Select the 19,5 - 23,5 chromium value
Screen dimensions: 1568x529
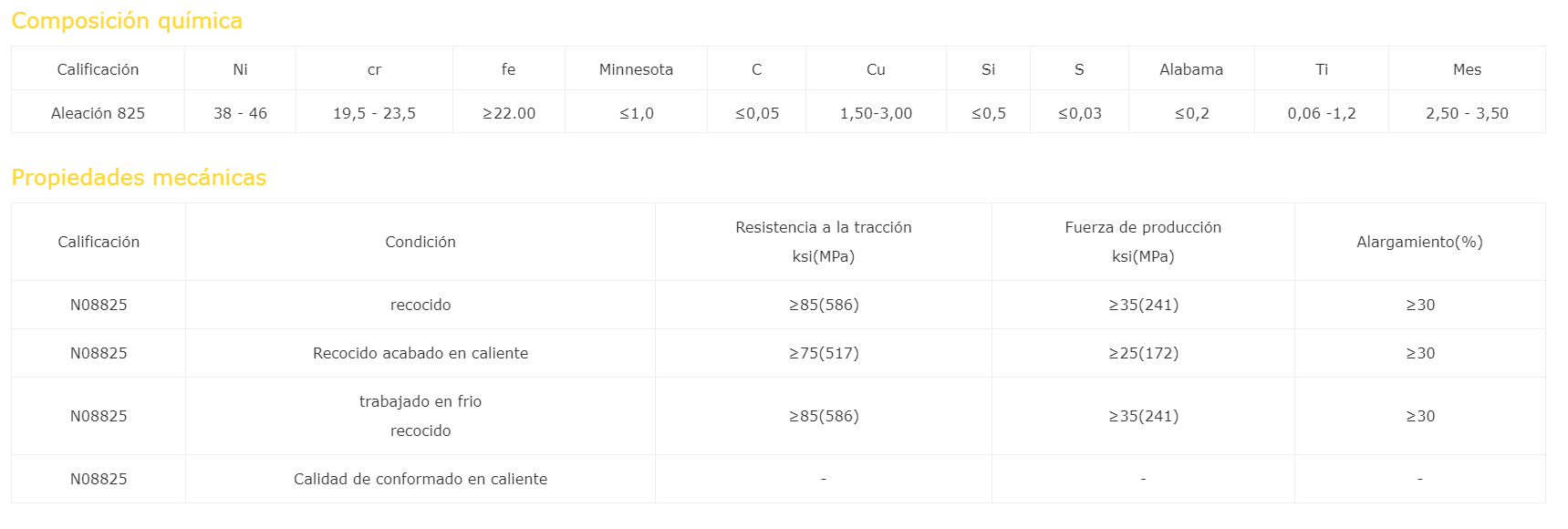374,113
